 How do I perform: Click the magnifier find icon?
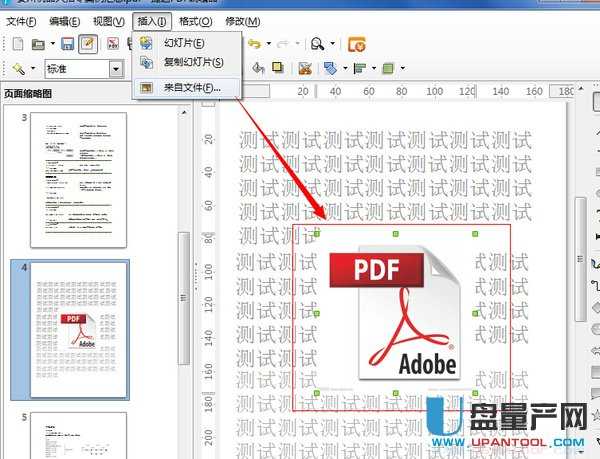click(x=317, y=44)
